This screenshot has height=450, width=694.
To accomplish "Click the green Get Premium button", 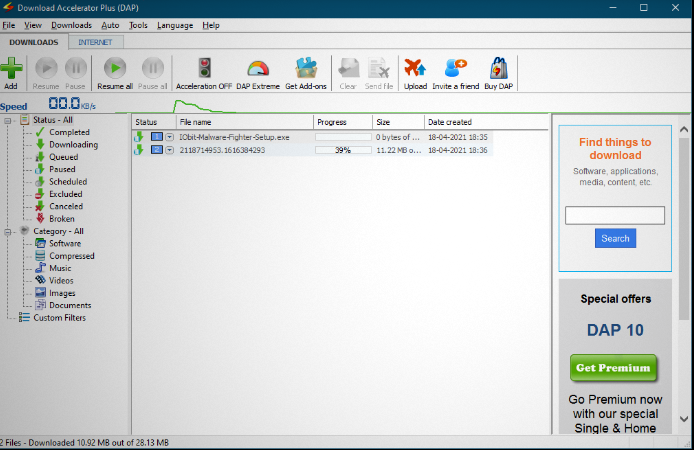I will (613, 368).
